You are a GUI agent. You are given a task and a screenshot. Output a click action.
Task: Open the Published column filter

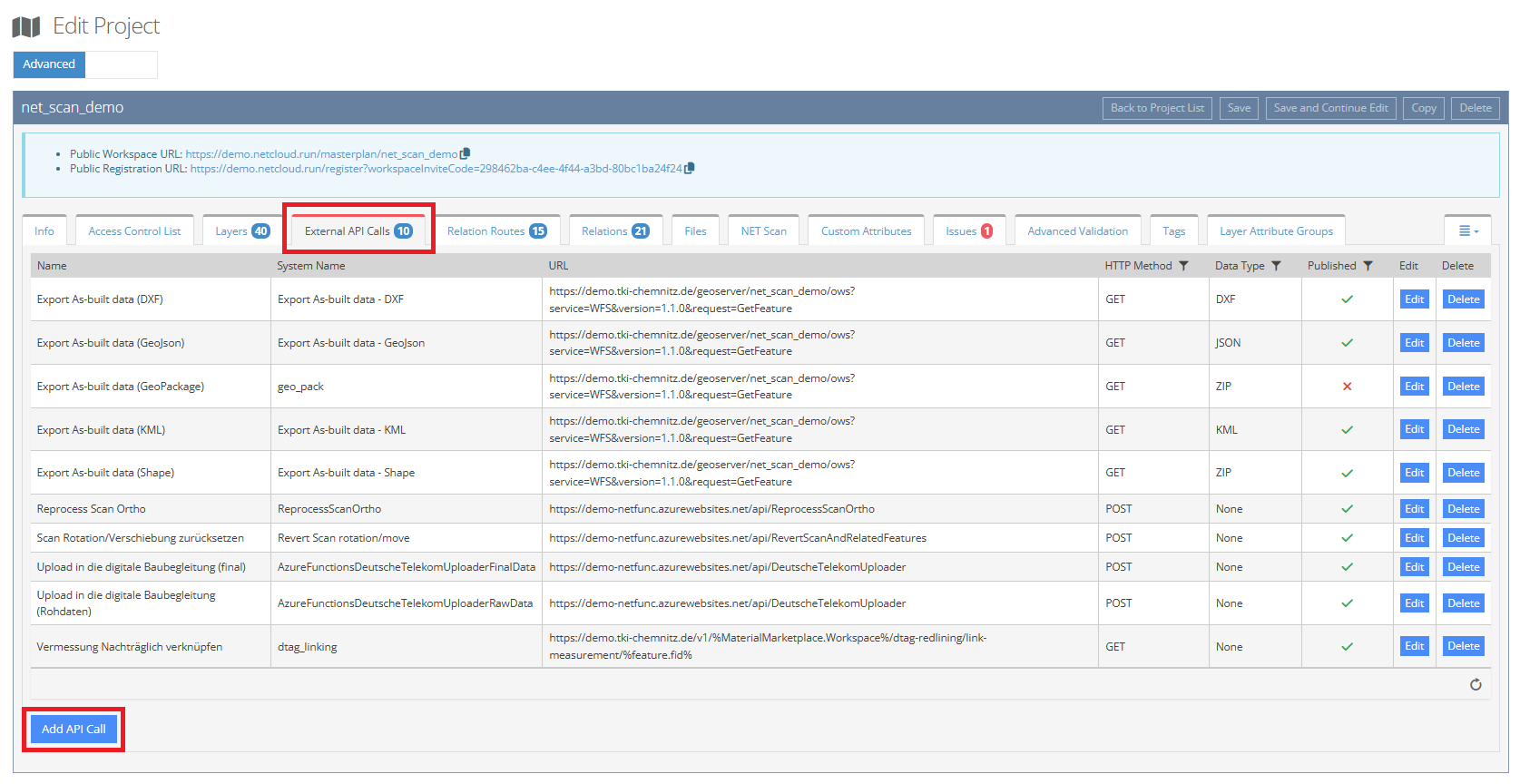point(1368,266)
